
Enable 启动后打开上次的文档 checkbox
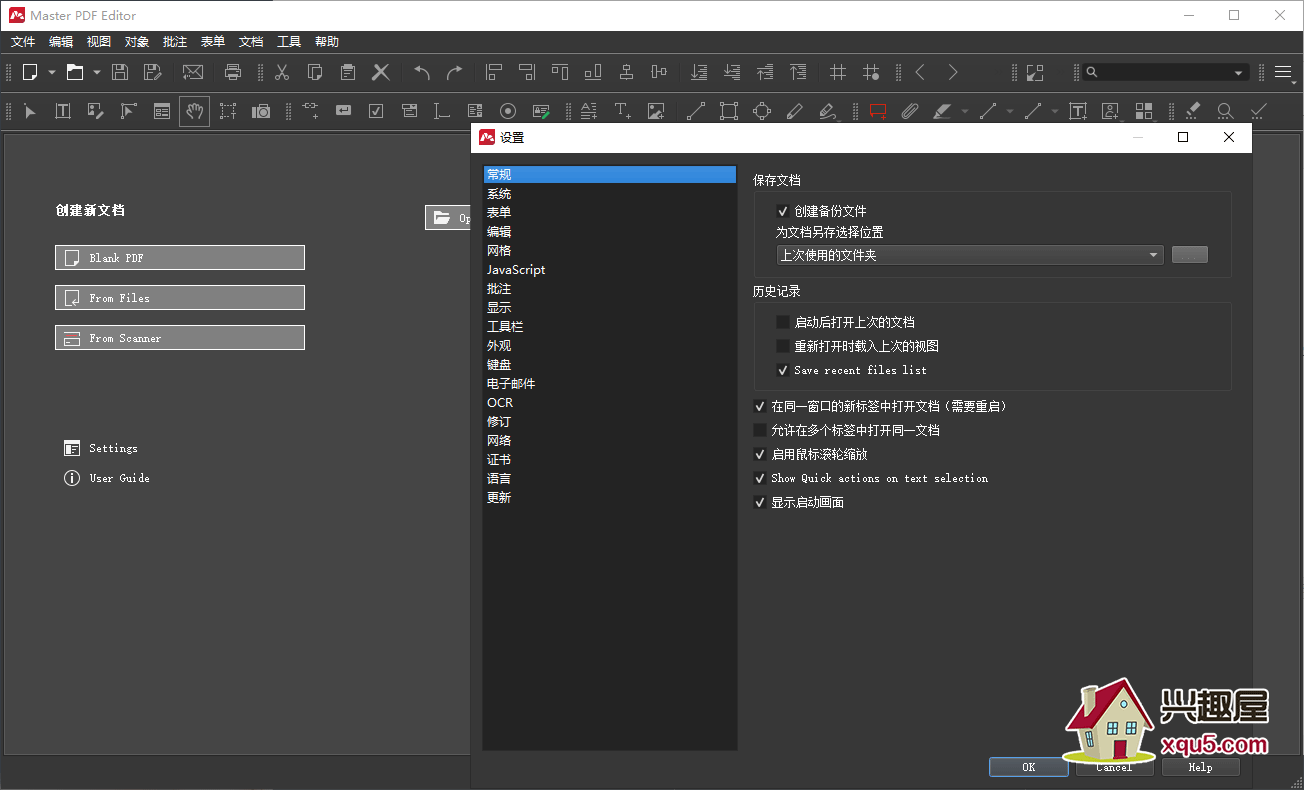pos(783,322)
